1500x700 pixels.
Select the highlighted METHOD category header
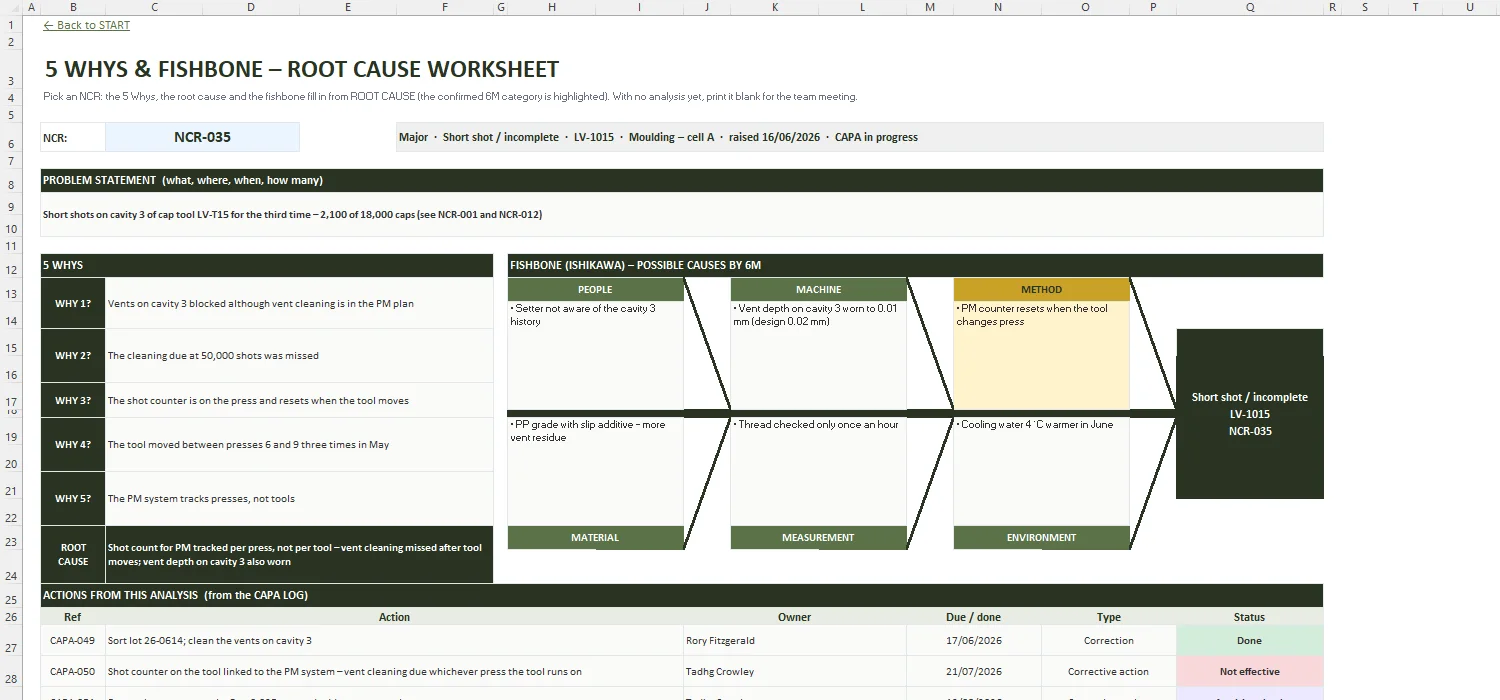(x=1041, y=289)
